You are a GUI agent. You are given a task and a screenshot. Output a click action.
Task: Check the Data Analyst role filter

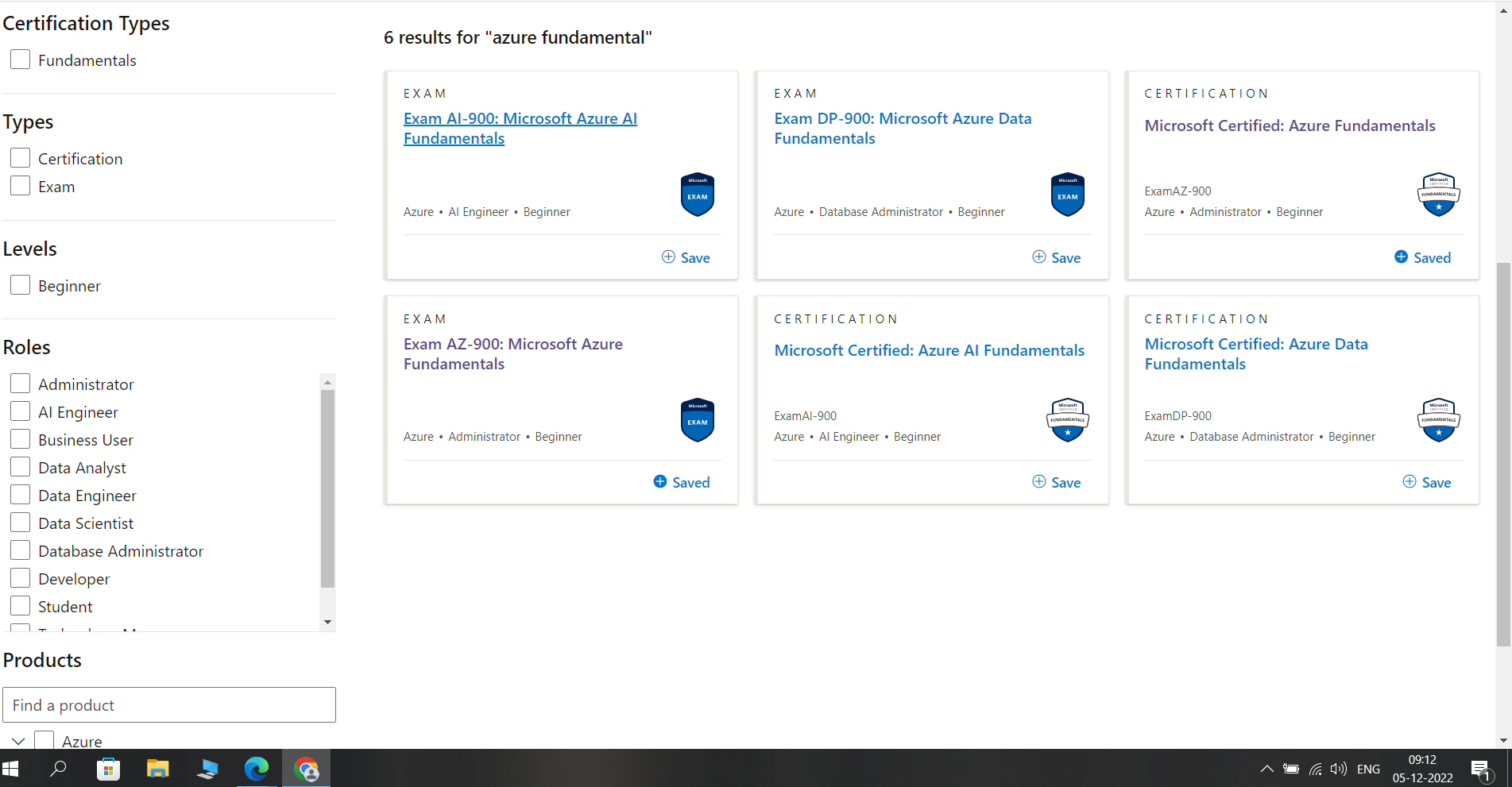click(20, 467)
